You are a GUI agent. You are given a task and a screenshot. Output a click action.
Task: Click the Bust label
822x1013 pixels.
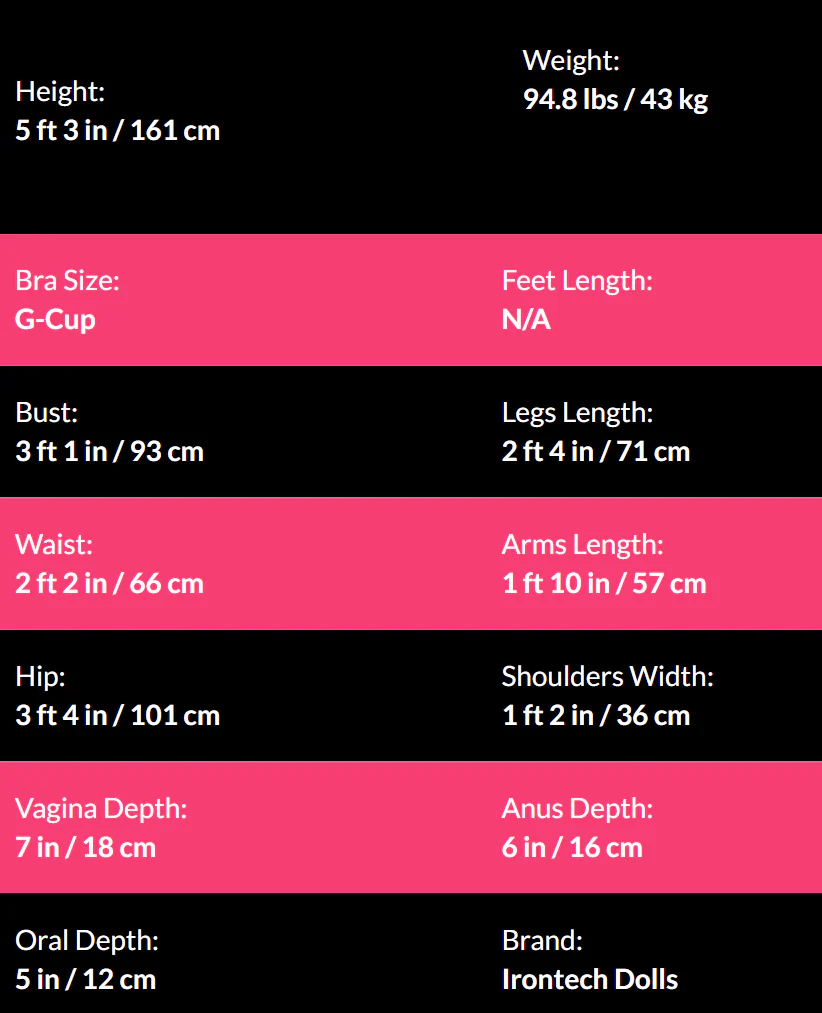46,412
